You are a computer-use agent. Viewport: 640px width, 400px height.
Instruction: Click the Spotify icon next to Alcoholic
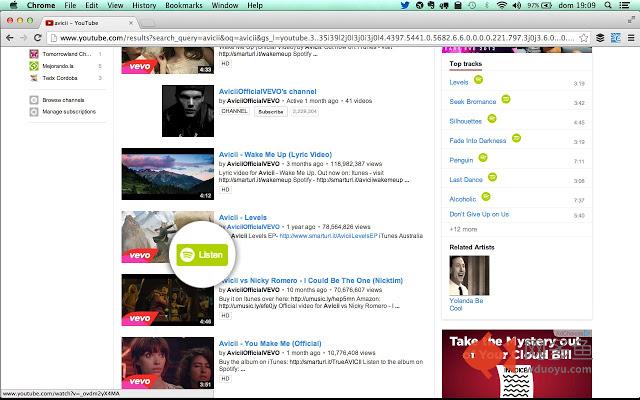tap(486, 196)
